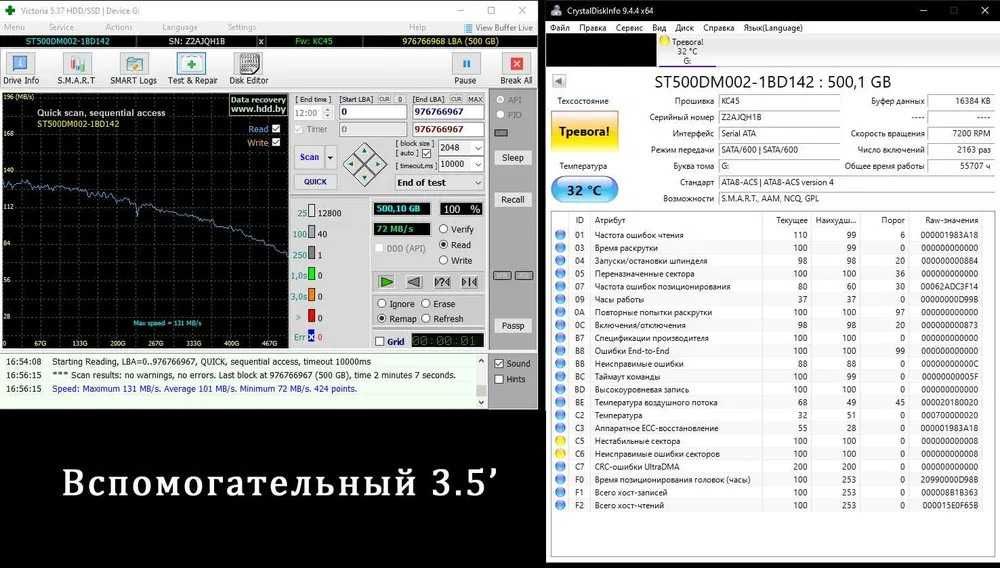Select the Write test radio button
This screenshot has width=1000, height=568.
click(x=443, y=260)
